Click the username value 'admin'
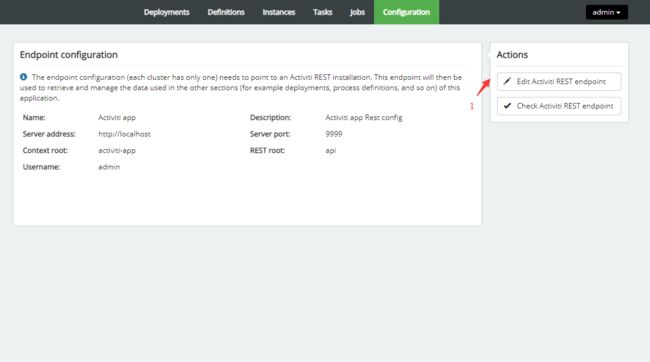The image size is (650, 362). (109, 167)
